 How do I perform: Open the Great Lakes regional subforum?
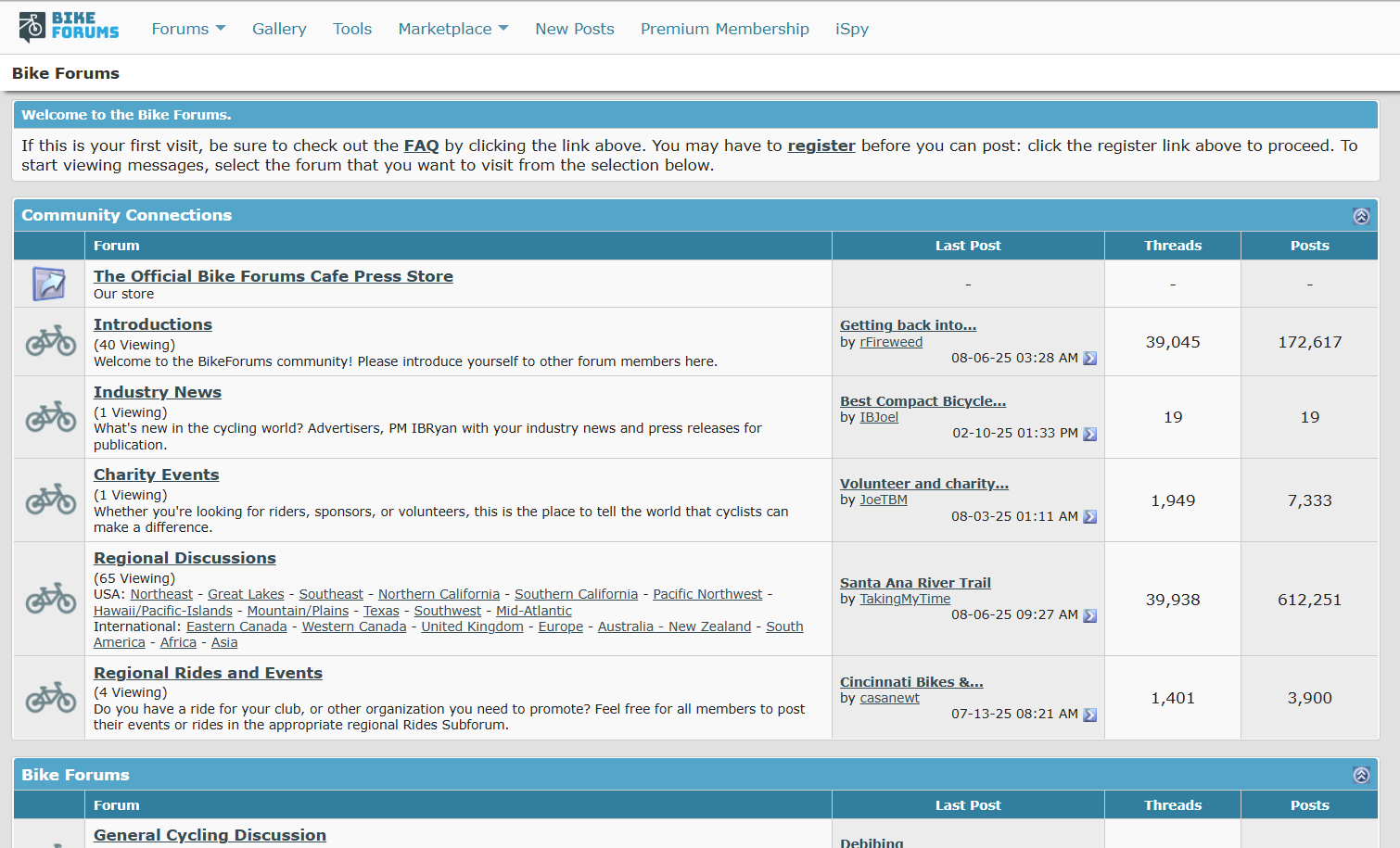246,594
